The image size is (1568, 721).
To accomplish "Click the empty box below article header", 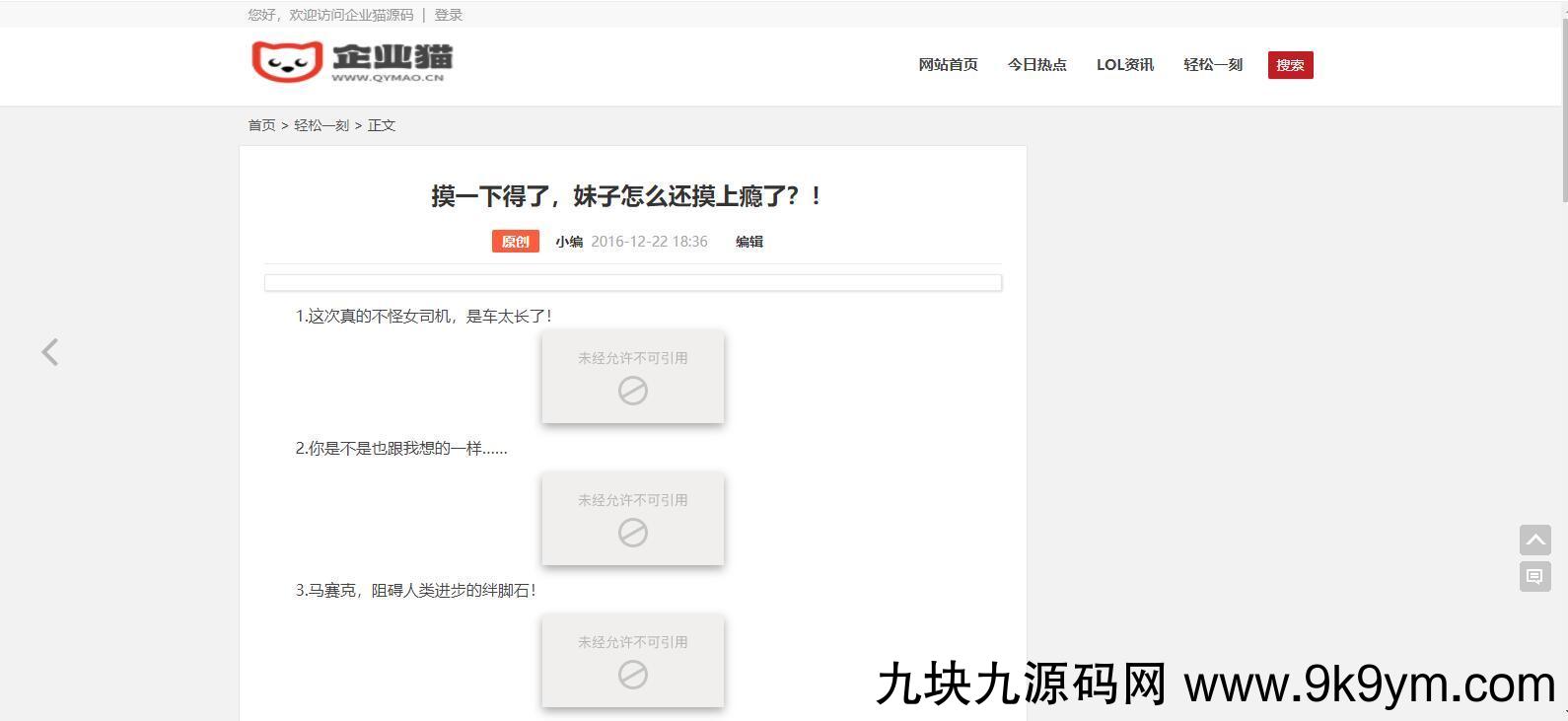I will tap(632, 283).
